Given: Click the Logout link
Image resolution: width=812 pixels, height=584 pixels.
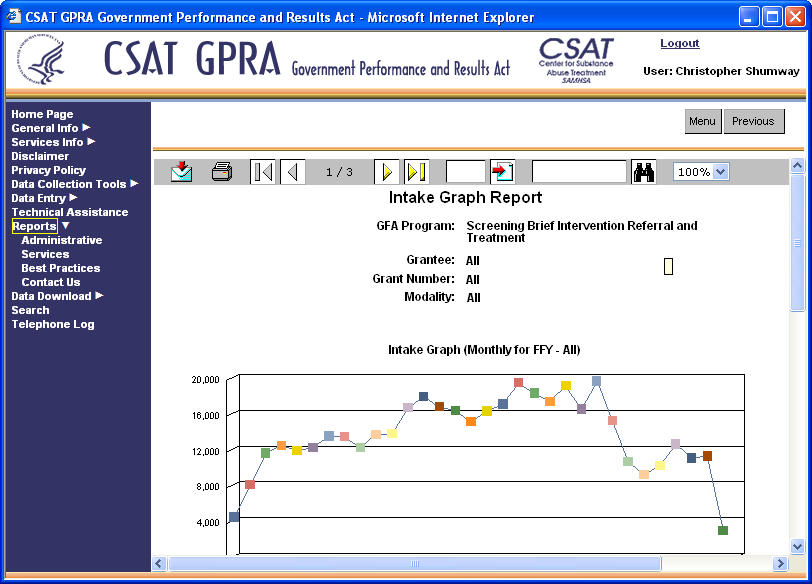Looking at the screenshot, I should tap(680, 44).
